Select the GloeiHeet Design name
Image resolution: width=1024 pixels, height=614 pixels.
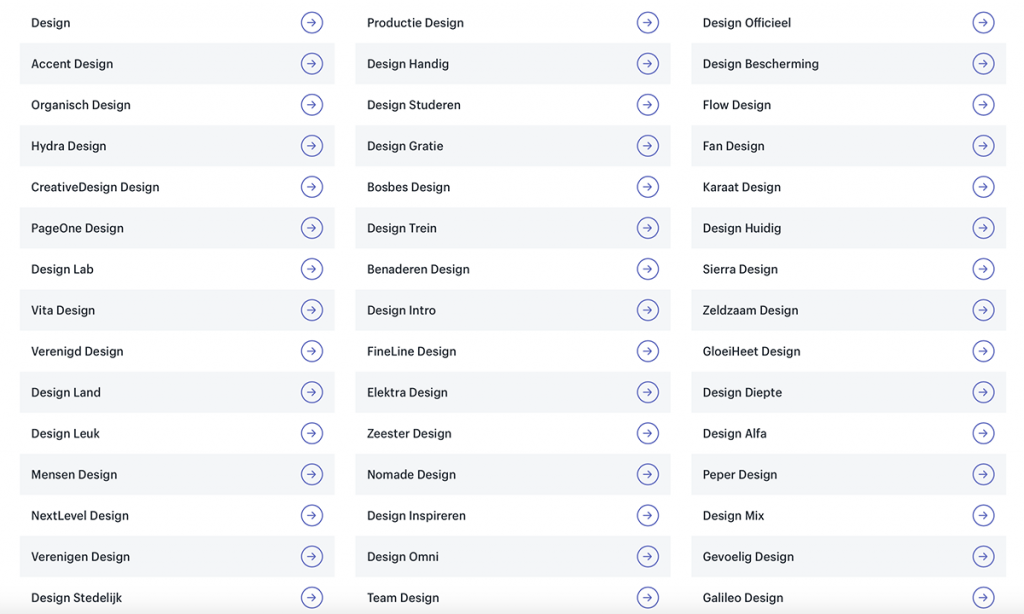751,352
